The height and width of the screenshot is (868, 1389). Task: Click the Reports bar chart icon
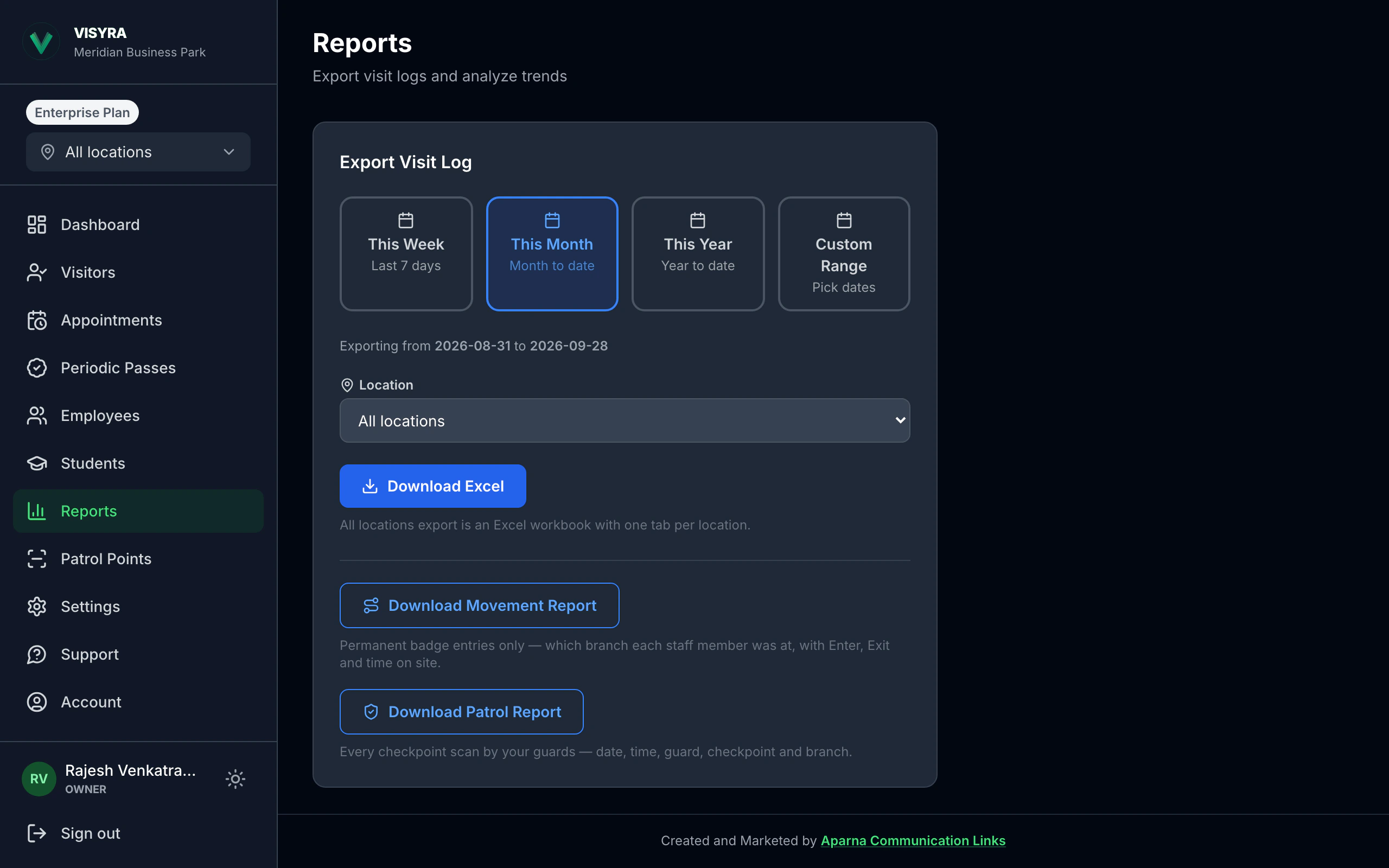point(37,510)
